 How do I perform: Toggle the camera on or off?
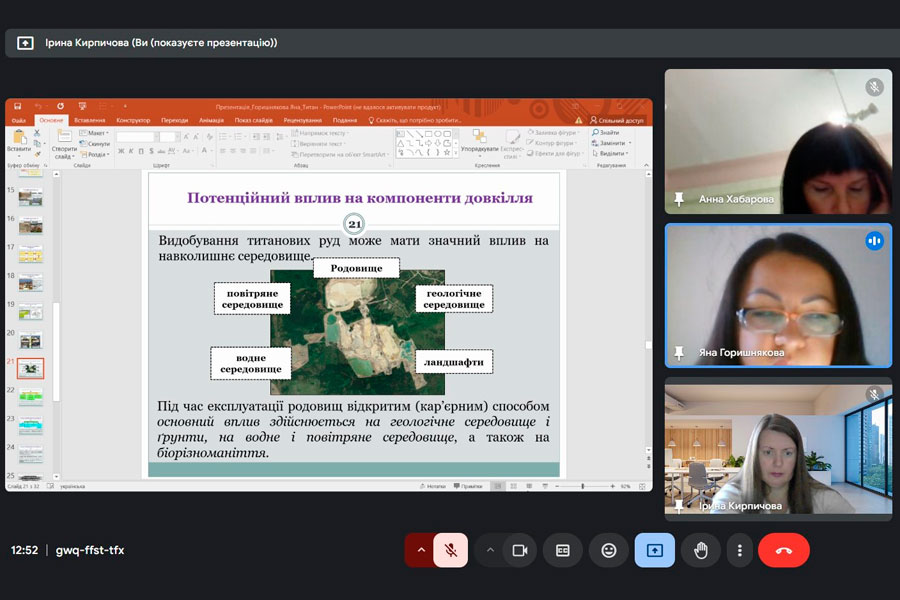(x=519, y=550)
